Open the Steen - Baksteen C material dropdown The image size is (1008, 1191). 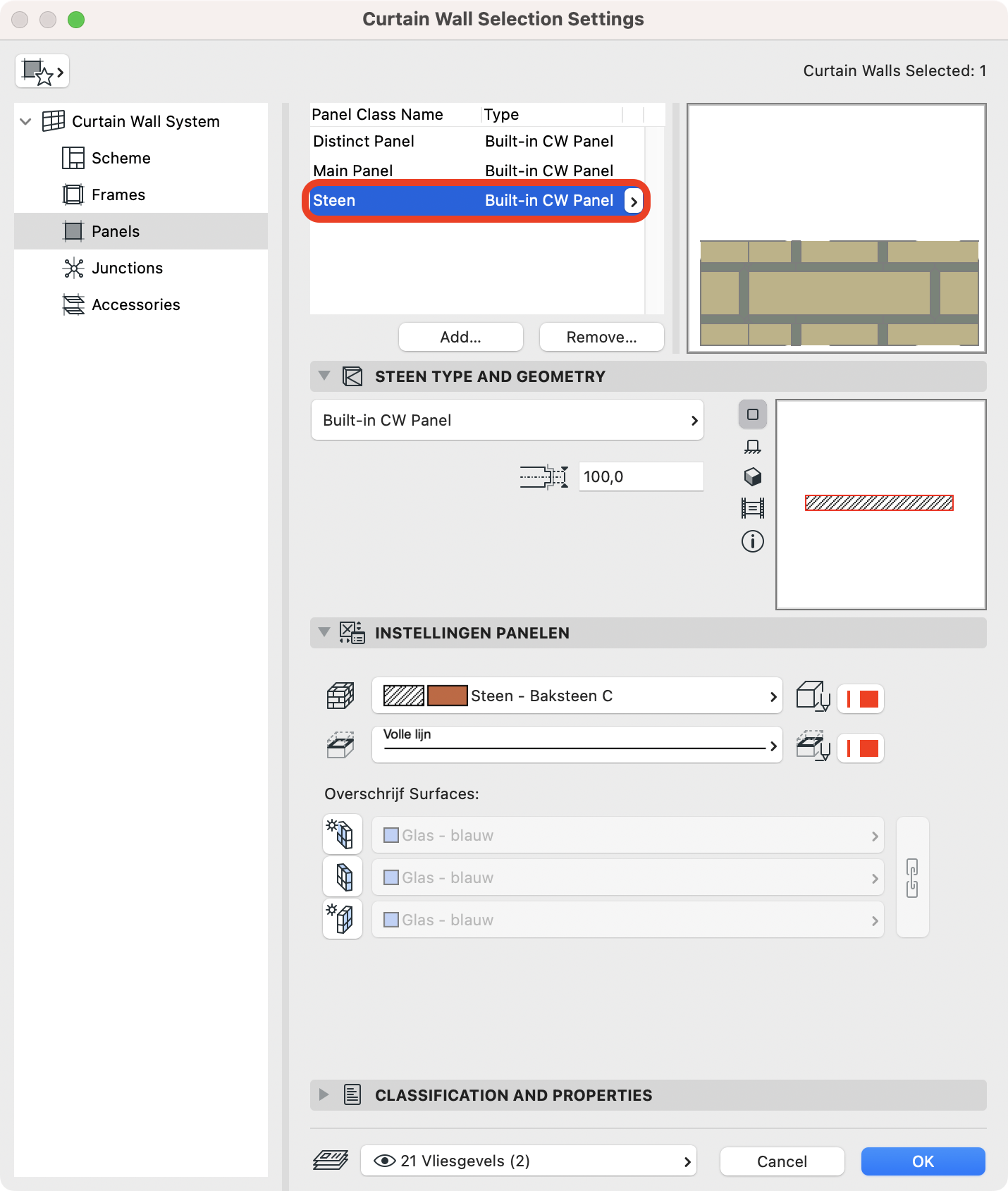tap(577, 696)
